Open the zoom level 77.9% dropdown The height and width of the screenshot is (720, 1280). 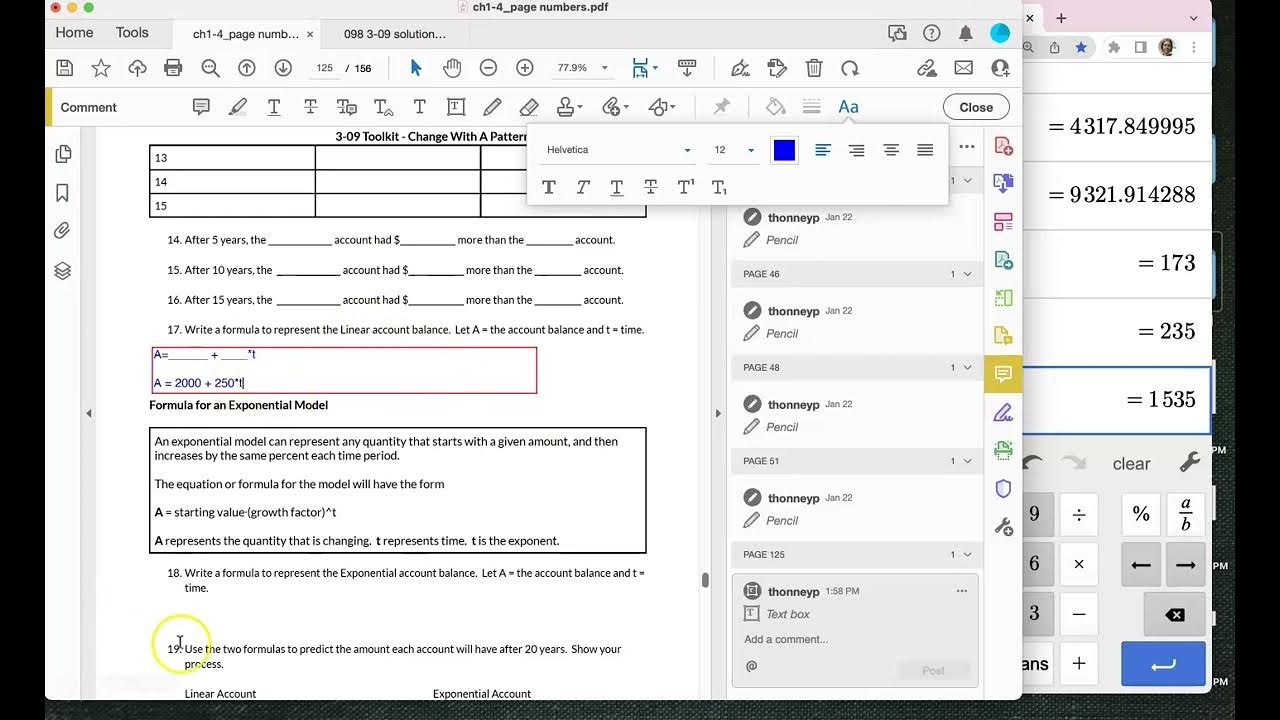(x=582, y=68)
